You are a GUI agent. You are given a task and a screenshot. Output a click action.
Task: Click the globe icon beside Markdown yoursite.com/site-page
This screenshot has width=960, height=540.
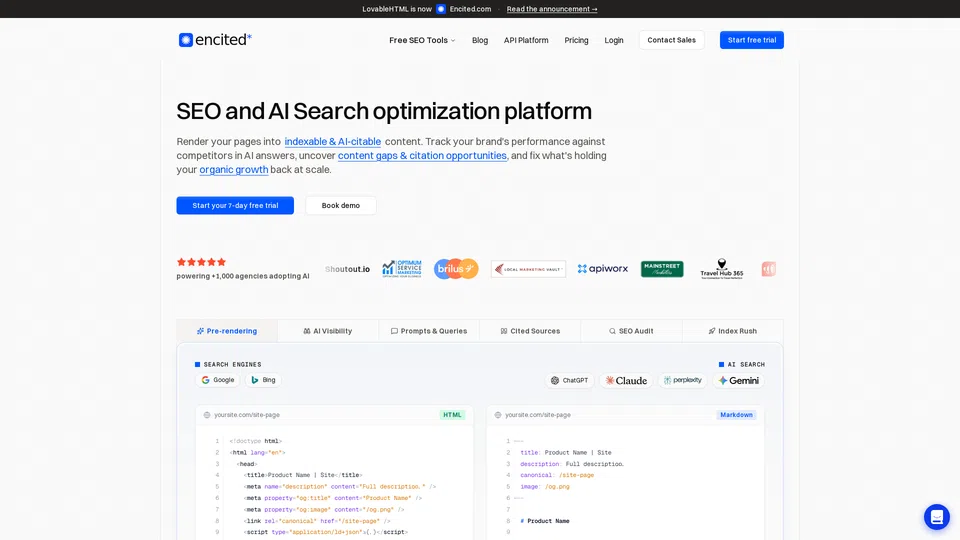(x=498, y=415)
